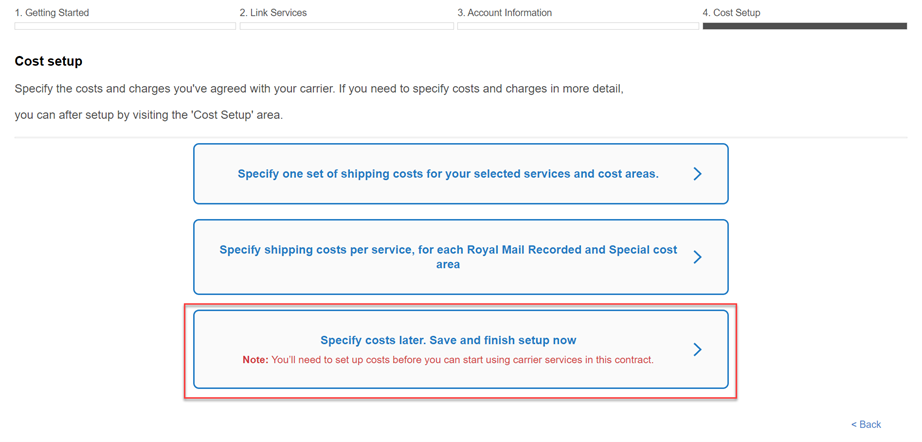Click chevron on Specify costs later card

(697, 350)
